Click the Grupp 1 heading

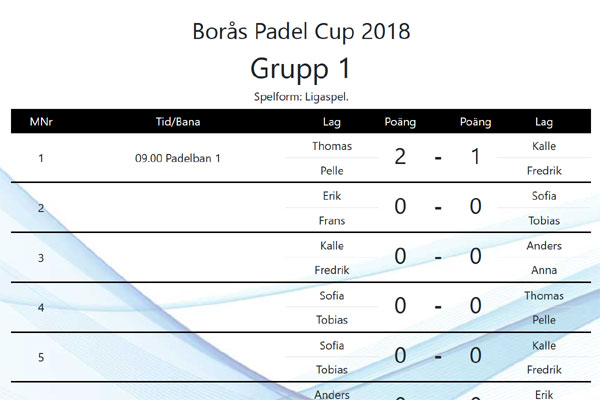click(x=300, y=69)
